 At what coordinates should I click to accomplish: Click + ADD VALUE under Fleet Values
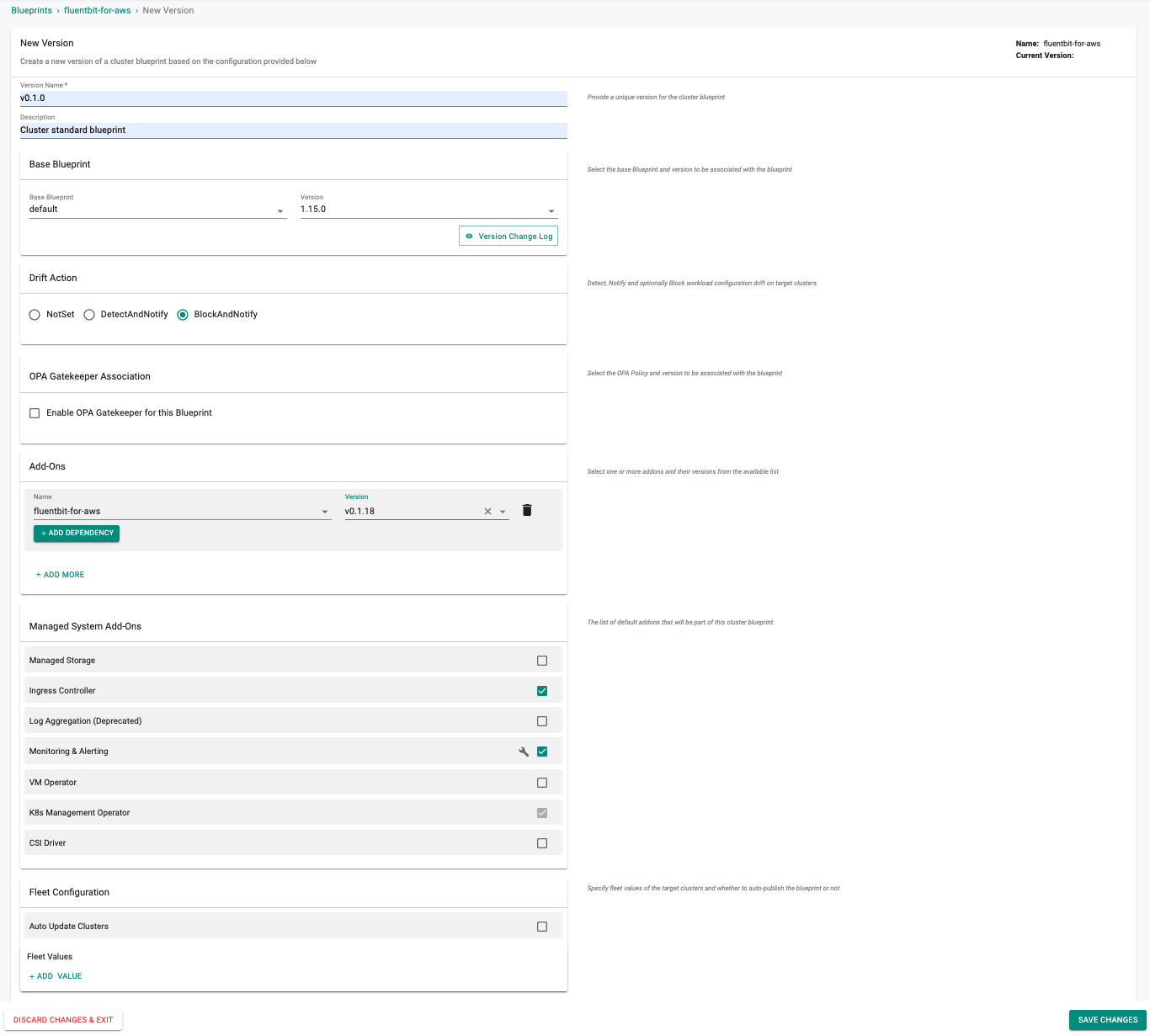click(x=56, y=976)
